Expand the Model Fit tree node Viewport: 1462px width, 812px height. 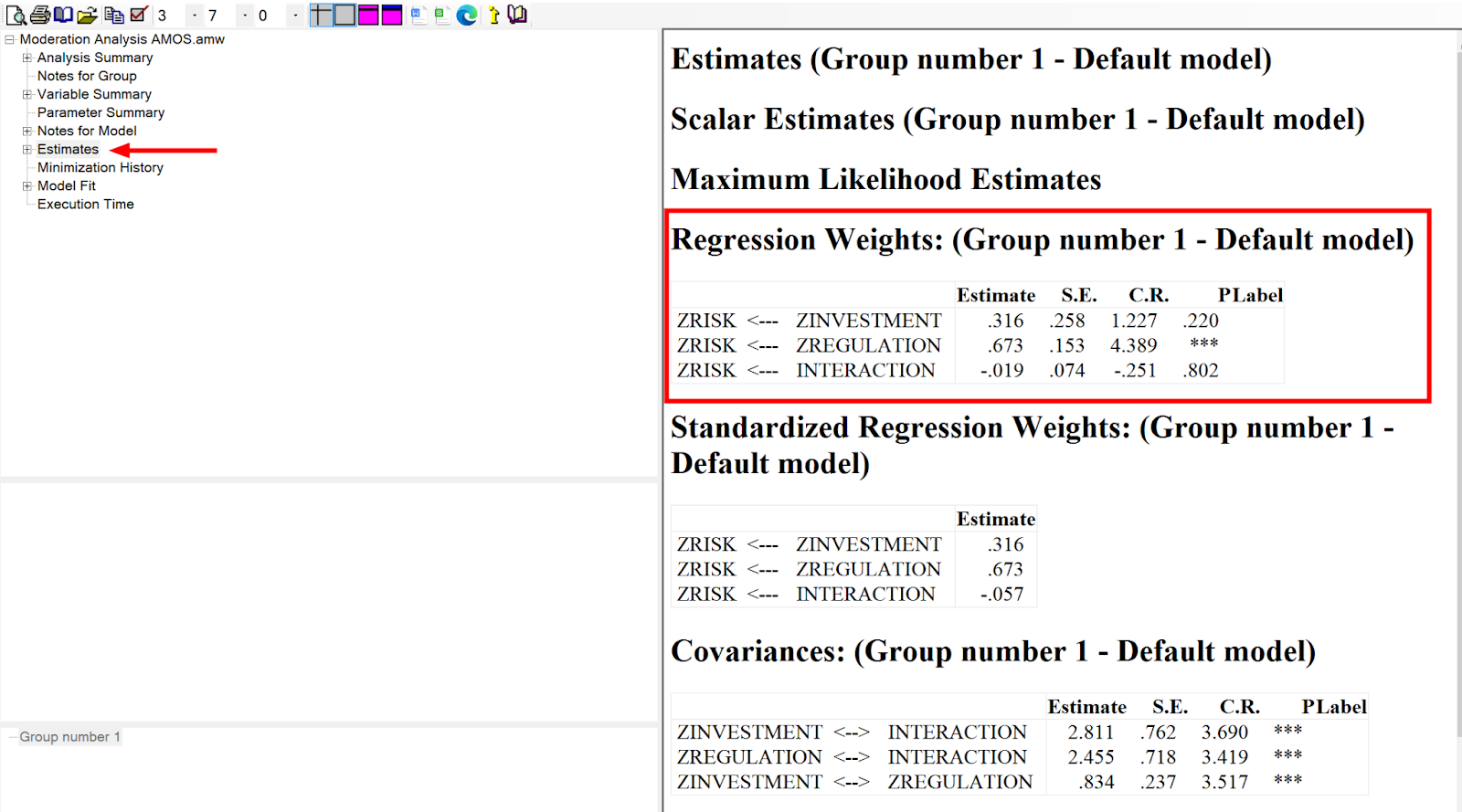pyautogui.click(x=27, y=185)
